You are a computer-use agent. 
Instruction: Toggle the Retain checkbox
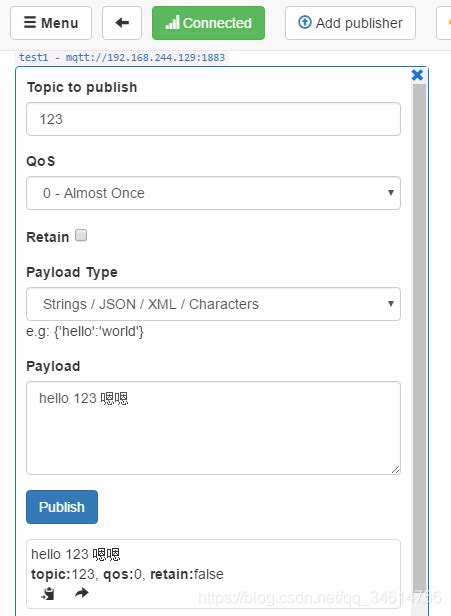click(x=81, y=235)
